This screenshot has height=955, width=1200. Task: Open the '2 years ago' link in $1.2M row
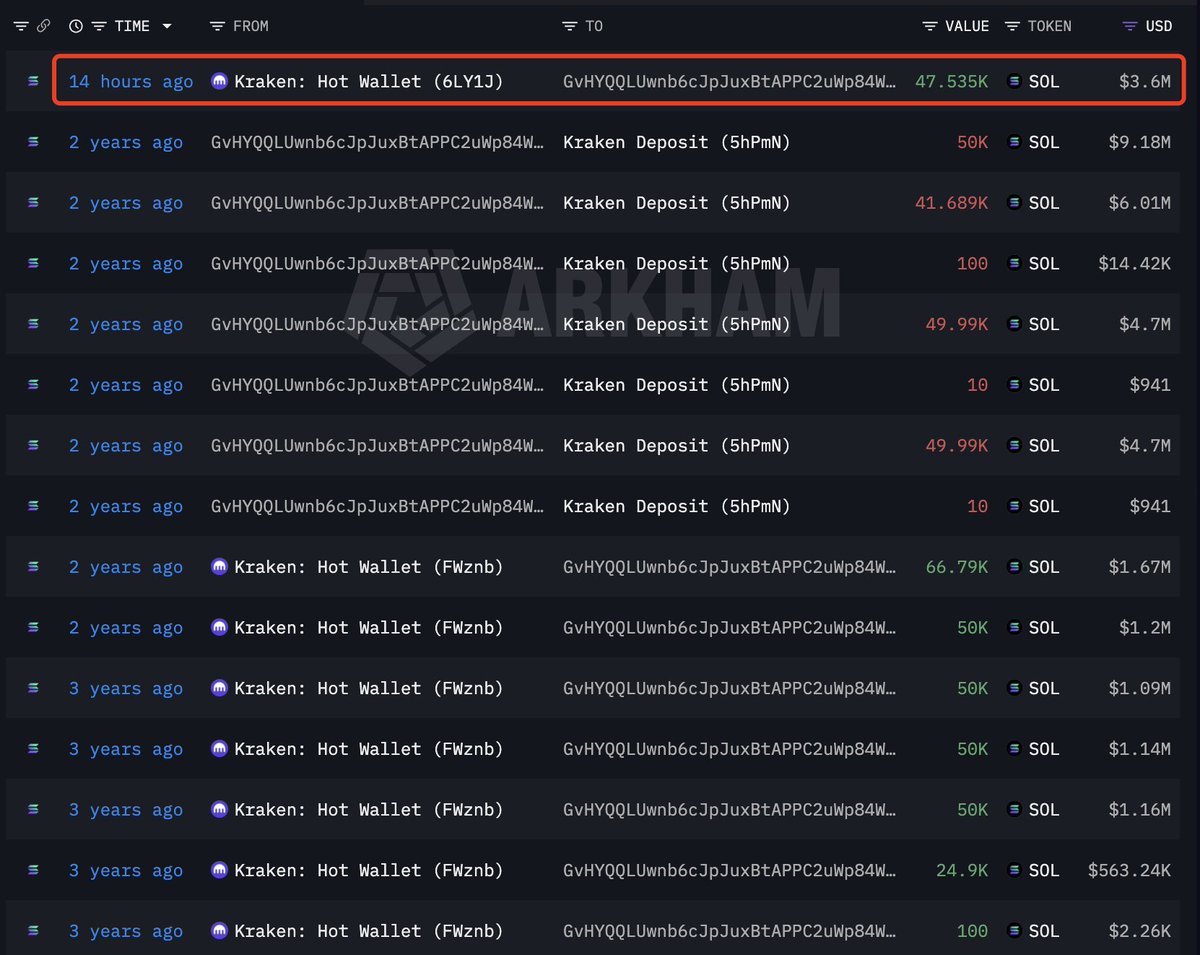[126, 627]
